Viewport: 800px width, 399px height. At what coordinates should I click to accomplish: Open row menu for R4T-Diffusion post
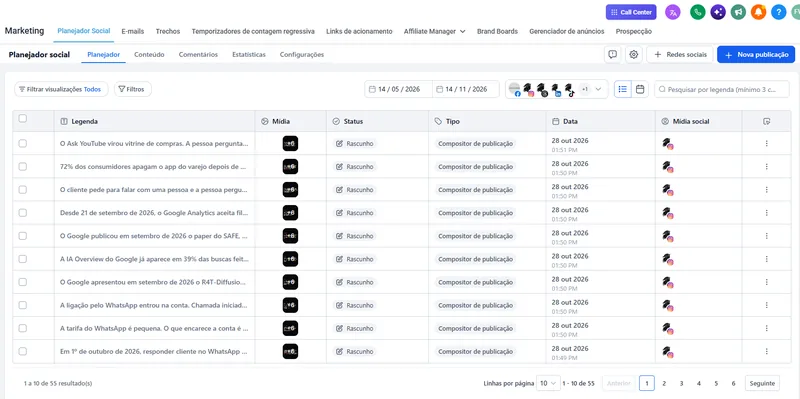coord(766,282)
